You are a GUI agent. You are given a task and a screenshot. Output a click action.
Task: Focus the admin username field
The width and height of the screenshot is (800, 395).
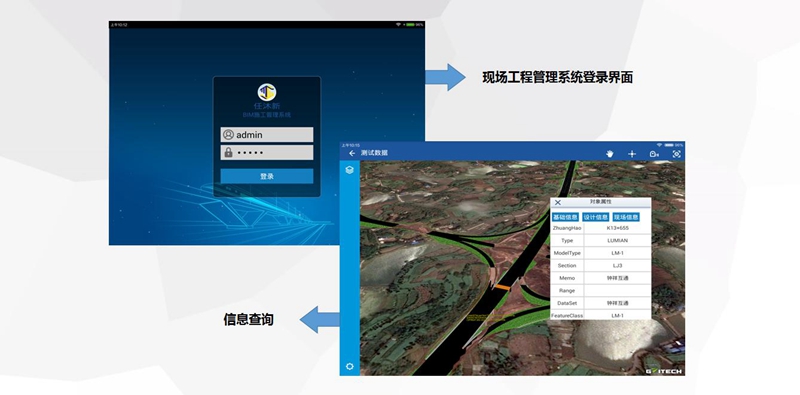click(x=267, y=135)
